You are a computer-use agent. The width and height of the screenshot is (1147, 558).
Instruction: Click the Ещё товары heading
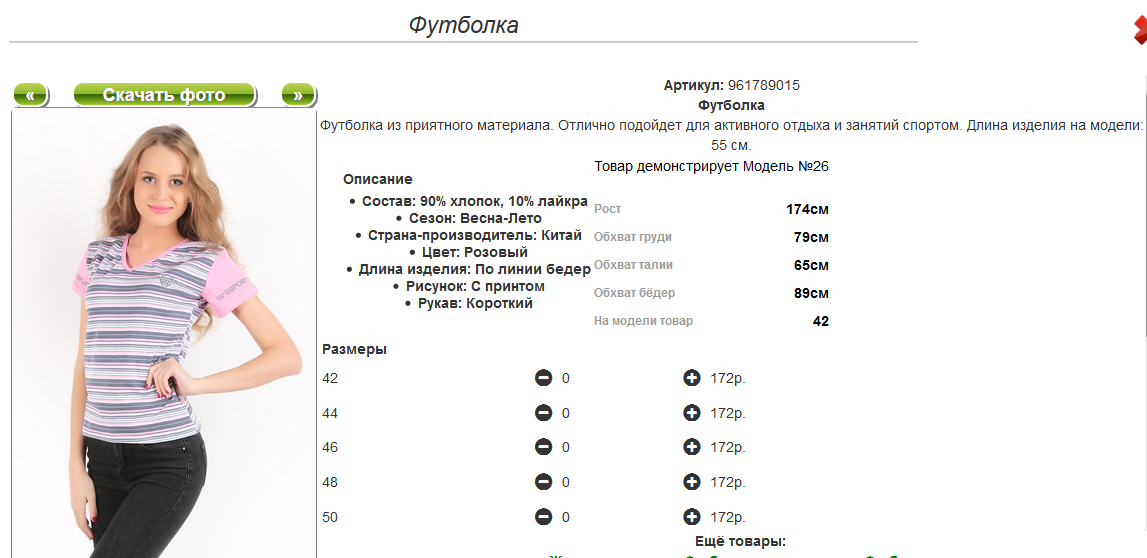(740, 542)
